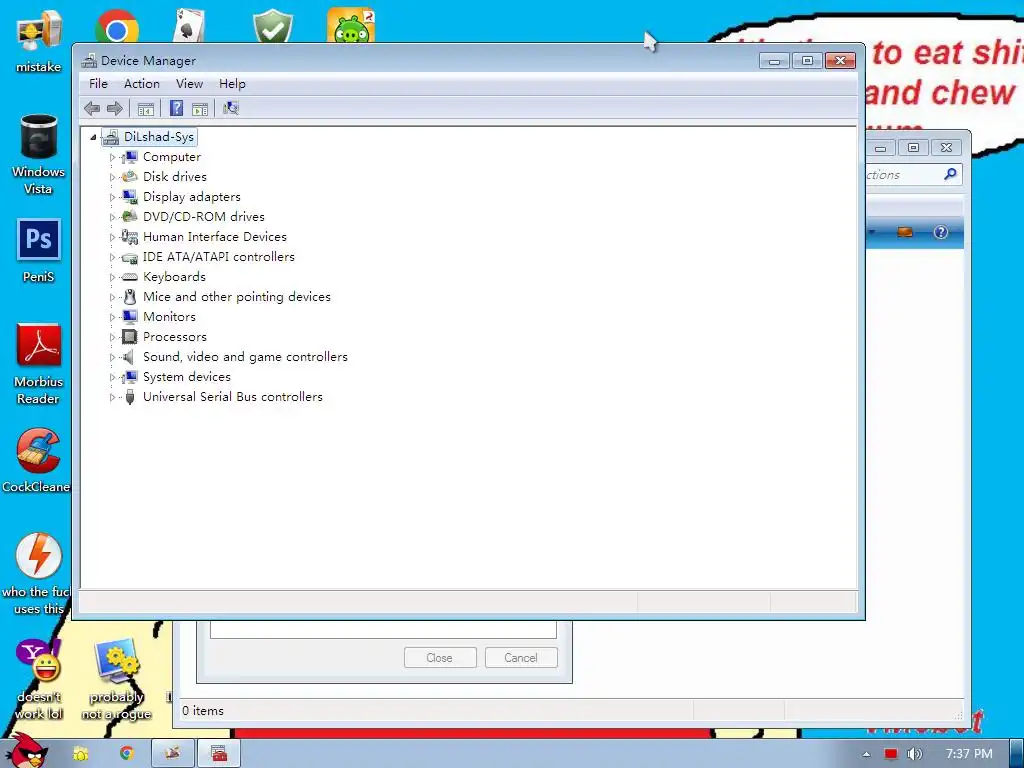
Task: Click the Properties pane toolbar icon
Action: (200, 108)
